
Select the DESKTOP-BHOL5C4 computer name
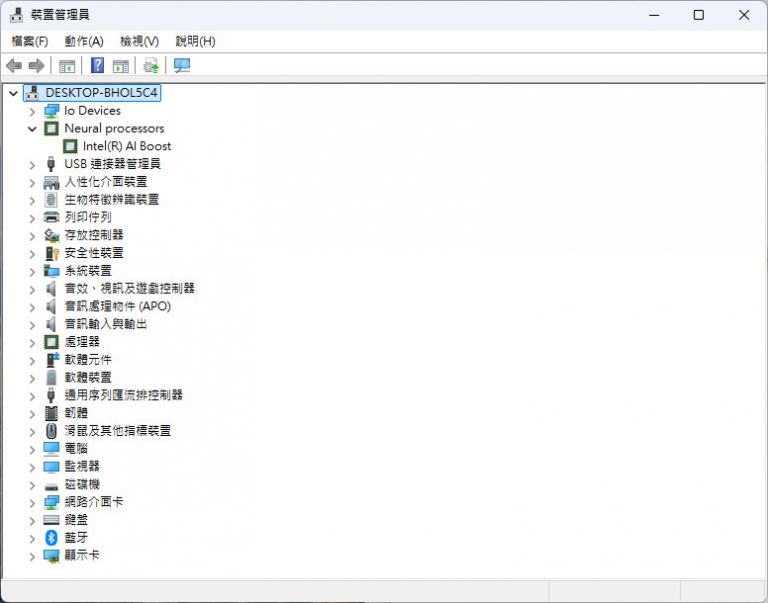(x=101, y=93)
